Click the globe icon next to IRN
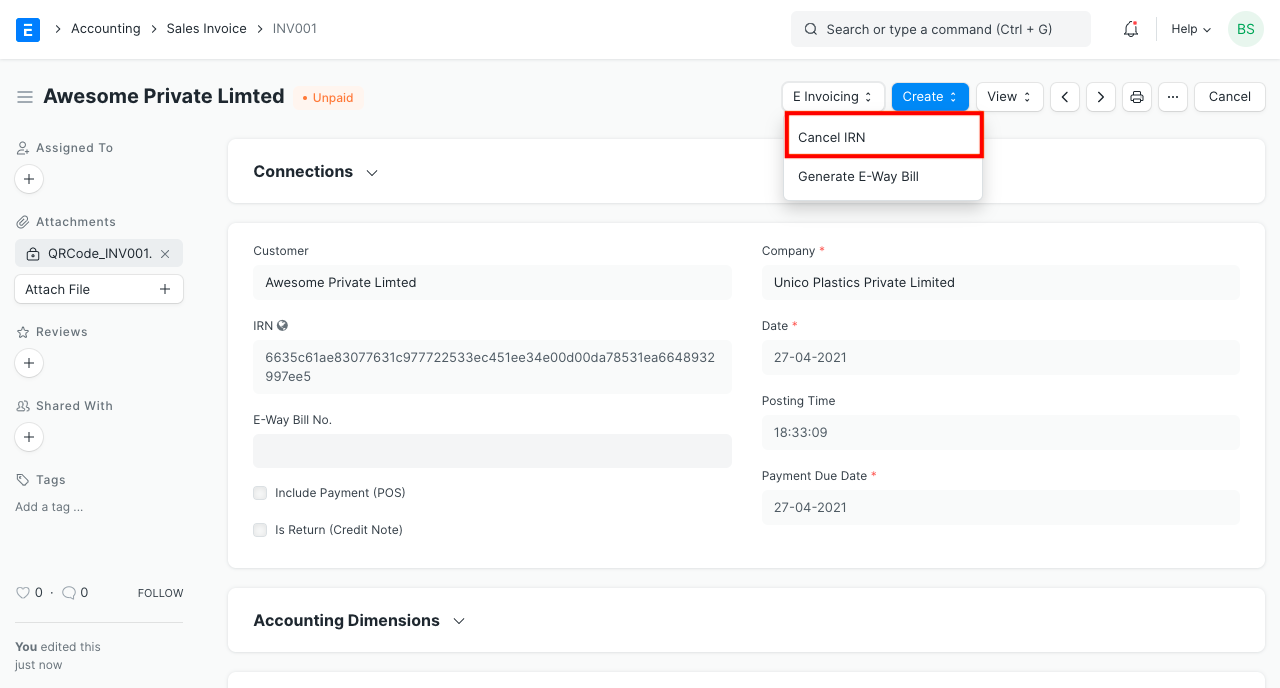The height and width of the screenshot is (688, 1280). [284, 325]
